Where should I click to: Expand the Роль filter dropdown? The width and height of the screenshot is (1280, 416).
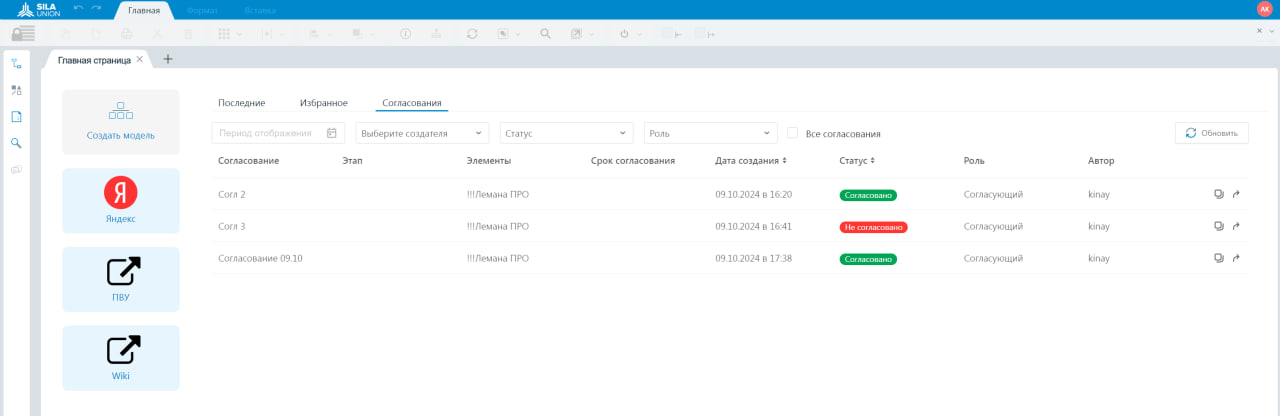click(710, 133)
